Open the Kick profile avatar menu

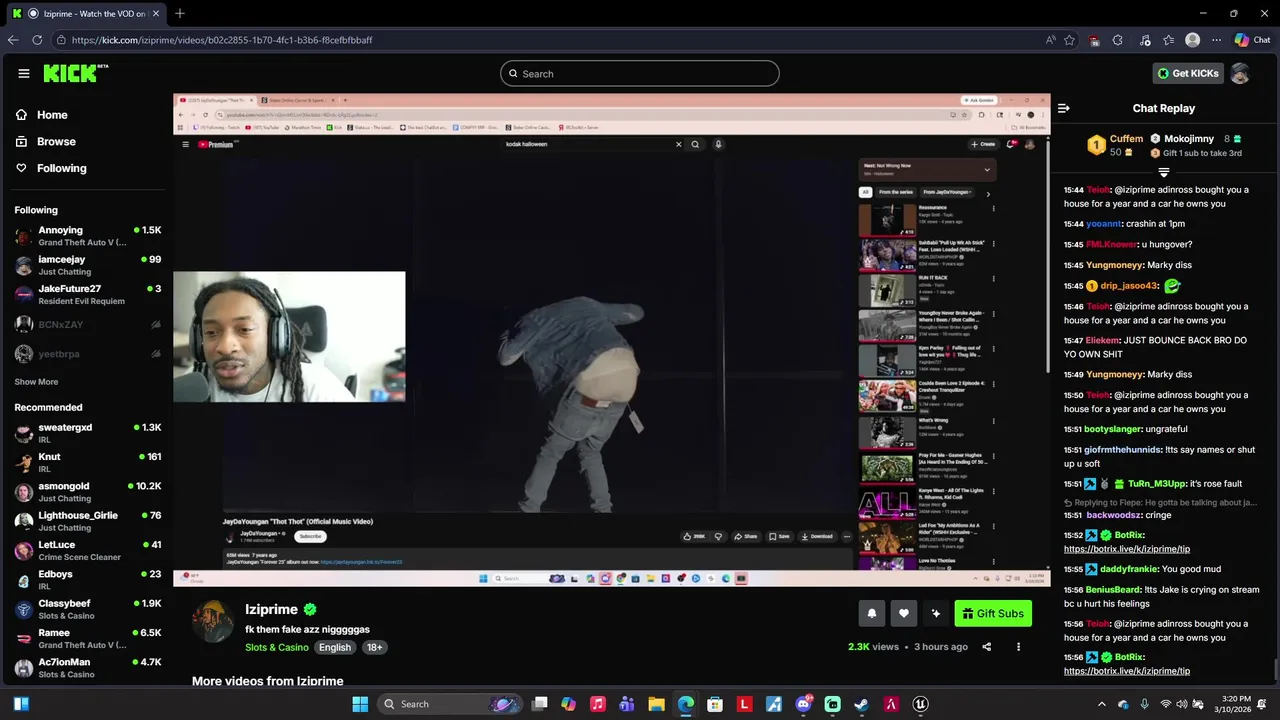pyautogui.click(x=1240, y=73)
